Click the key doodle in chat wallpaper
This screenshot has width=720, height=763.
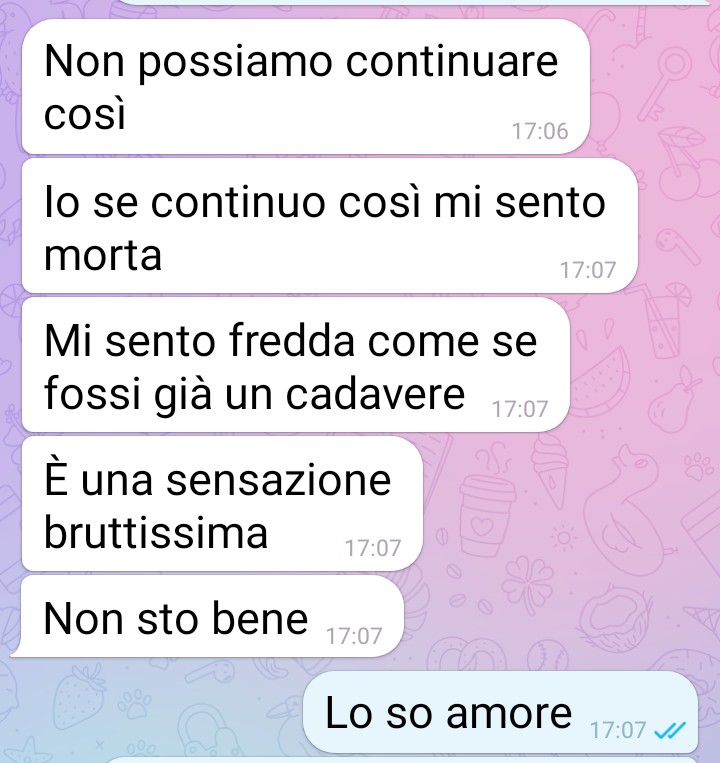pyautogui.click(x=664, y=85)
